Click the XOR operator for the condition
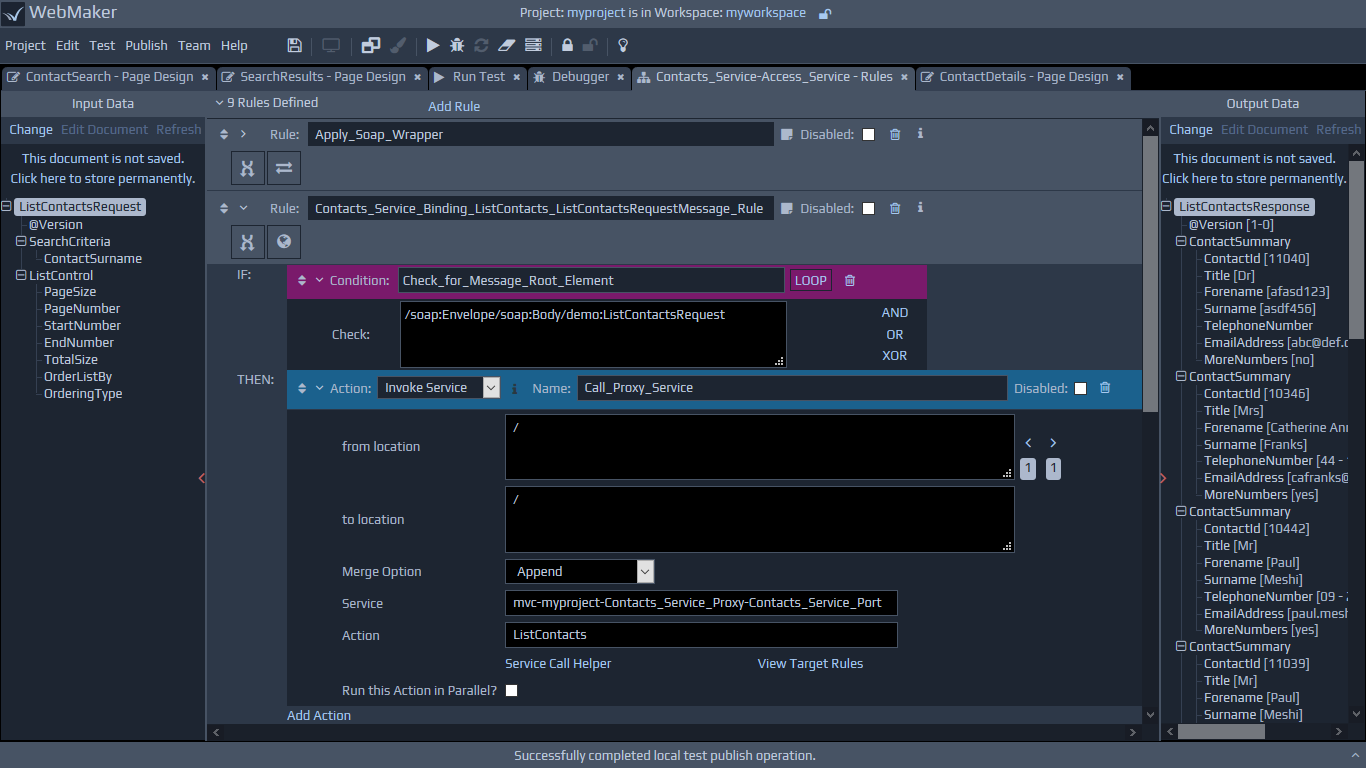1366x768 pixels. 895,355
